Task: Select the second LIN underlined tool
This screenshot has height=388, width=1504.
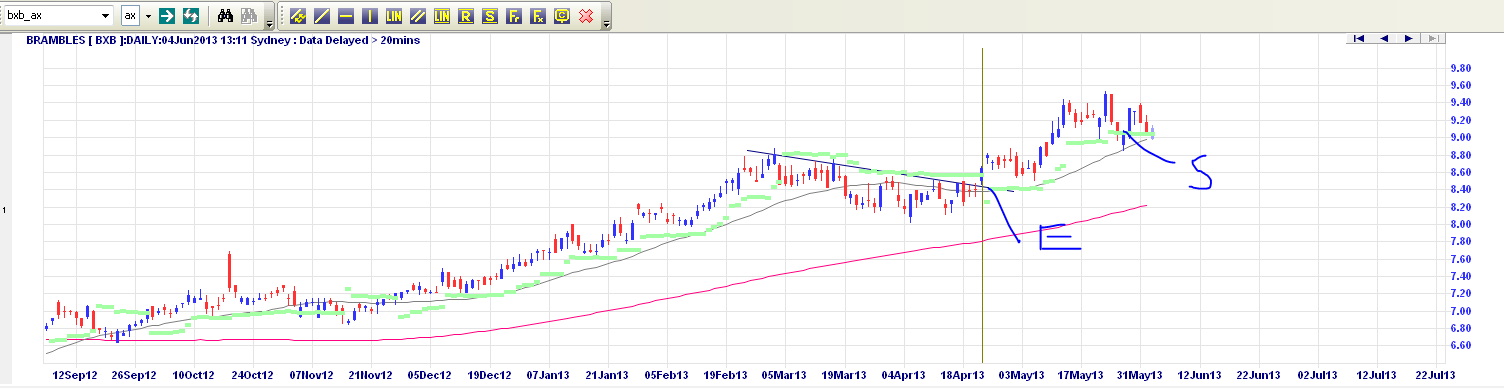Action: click(442, 16)
